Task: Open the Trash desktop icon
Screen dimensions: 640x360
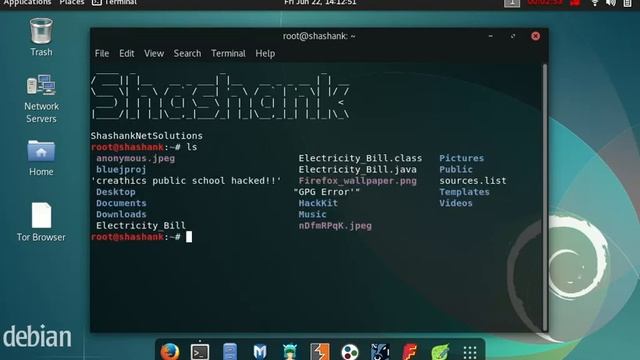Action: [x=41, y=37]
